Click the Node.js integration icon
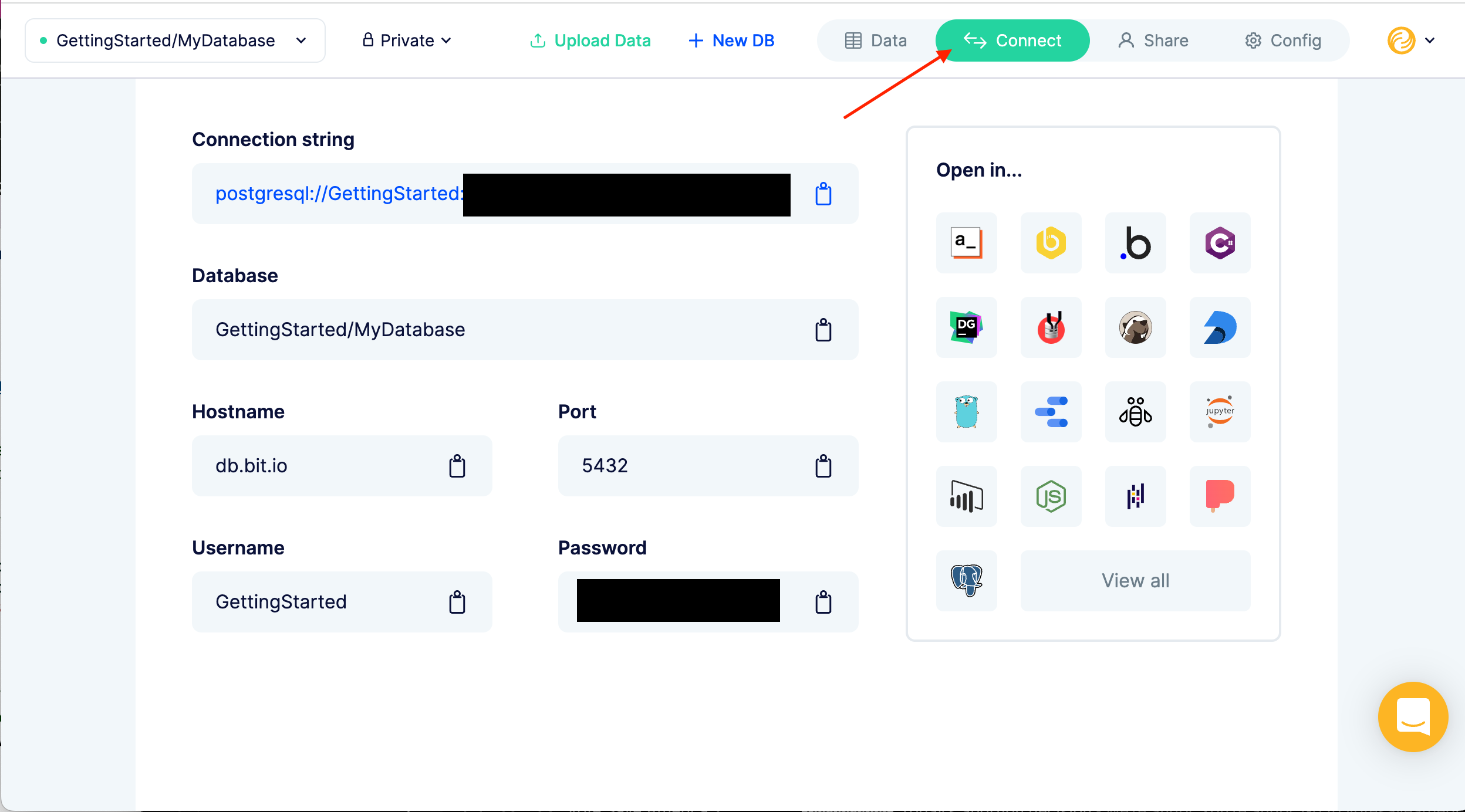 tap(1051, 496)
